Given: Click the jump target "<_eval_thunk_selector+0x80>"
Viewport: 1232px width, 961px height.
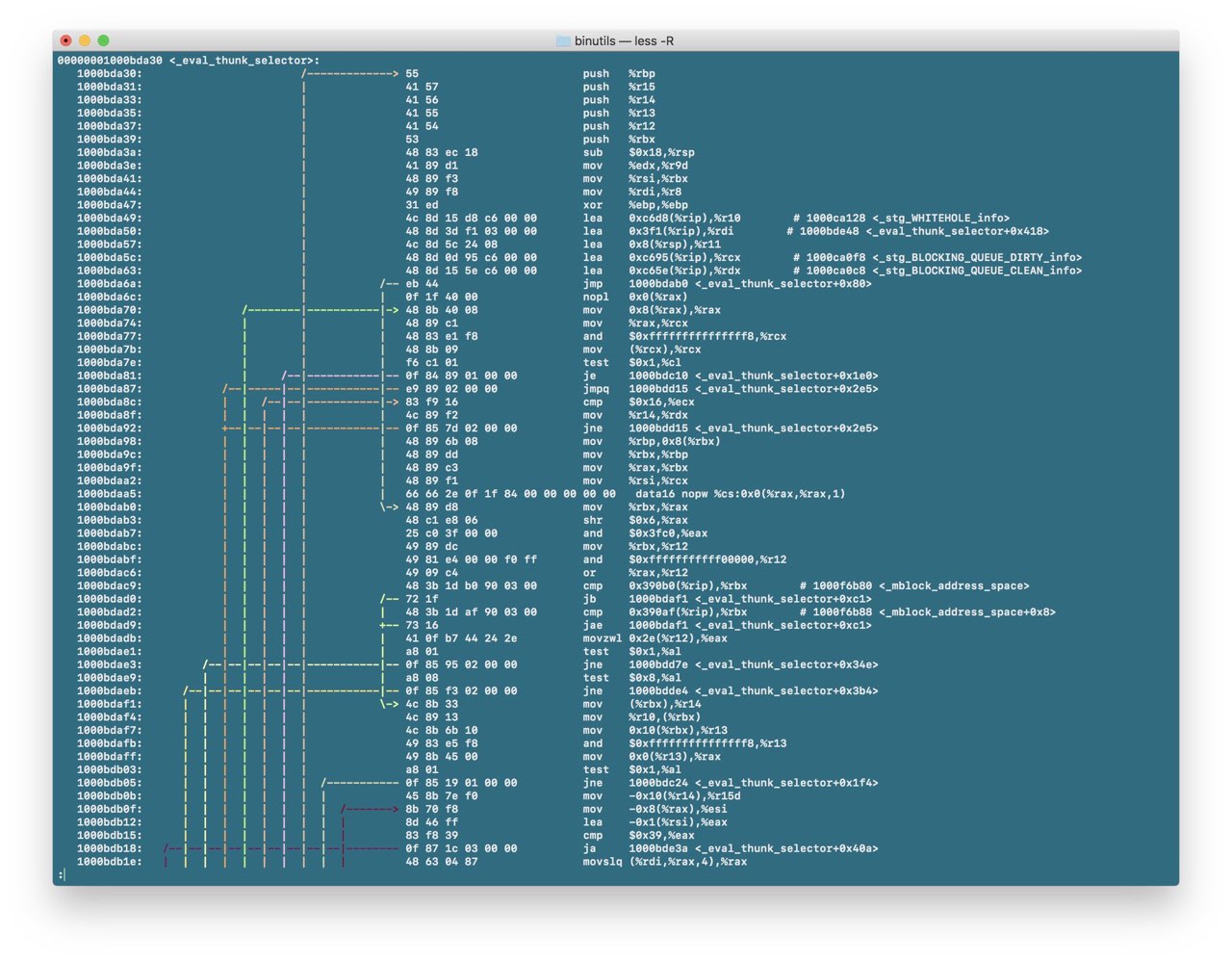Looking at the screenshot, I should (x=783, y=284).
